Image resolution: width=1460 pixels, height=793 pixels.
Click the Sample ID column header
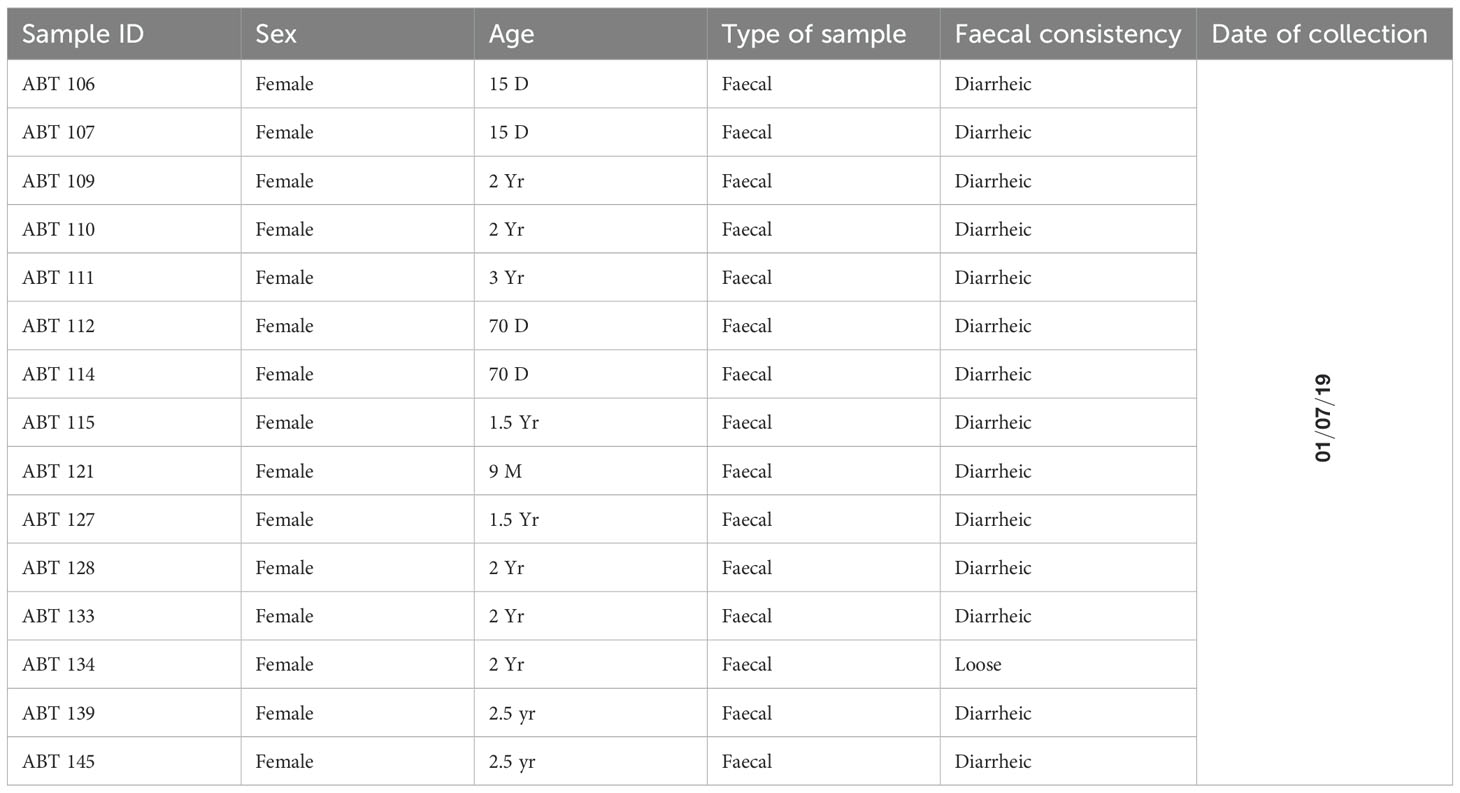click(124, 34)
